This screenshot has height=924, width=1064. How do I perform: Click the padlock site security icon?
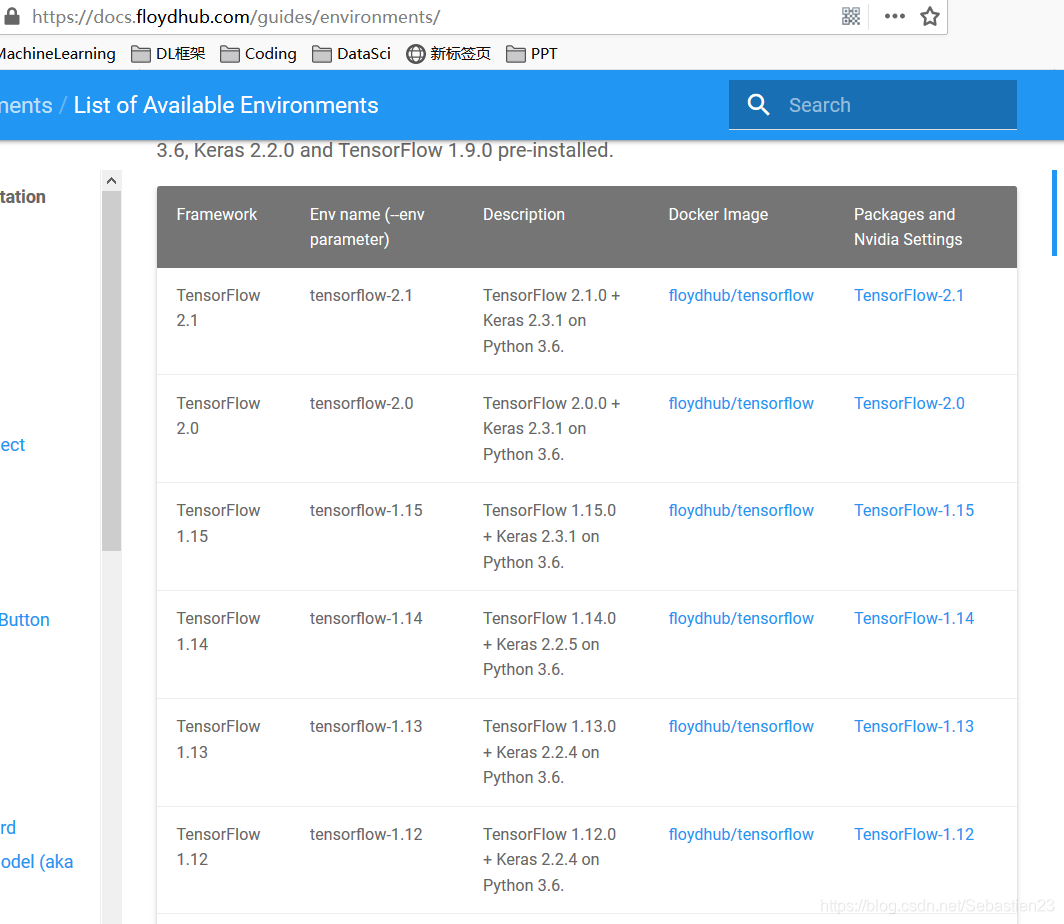pyautogui.click(x=11, y=16)
